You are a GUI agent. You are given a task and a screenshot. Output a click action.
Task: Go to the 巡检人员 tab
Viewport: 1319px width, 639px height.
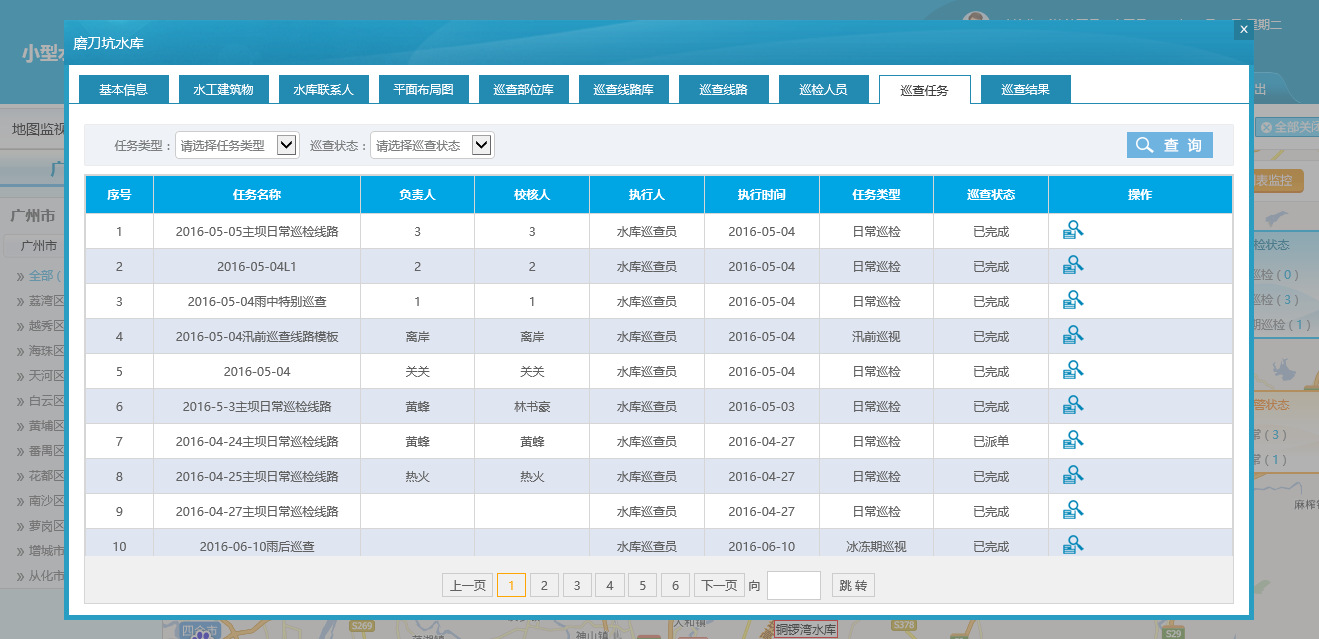tap(823, 89)
